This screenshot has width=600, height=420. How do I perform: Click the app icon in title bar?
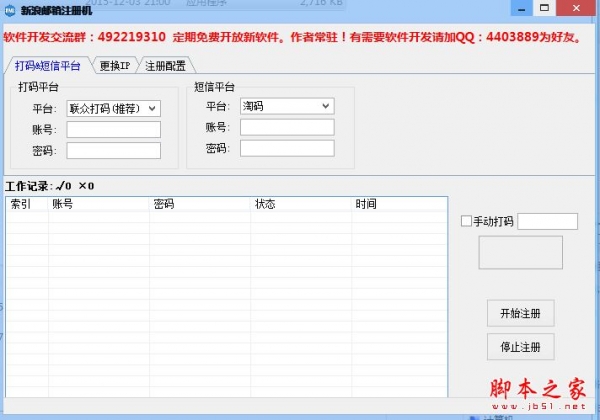click(10, 10)
